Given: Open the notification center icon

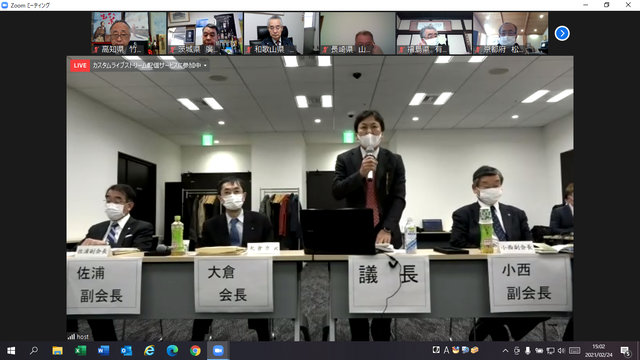Looking at the screenshot, I should pyautogui.click(x=625, y=351).
